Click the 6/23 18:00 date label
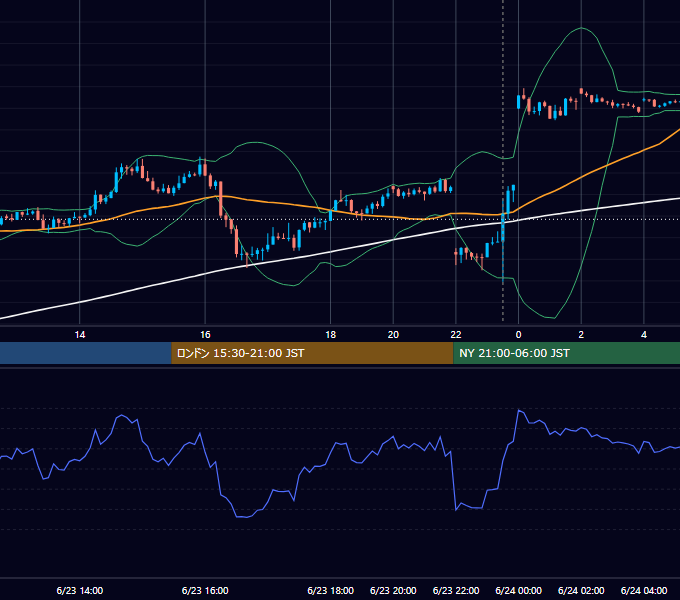The width and height of the screenshot is (680, 600). pyautogui.click(x=330, y=590)
